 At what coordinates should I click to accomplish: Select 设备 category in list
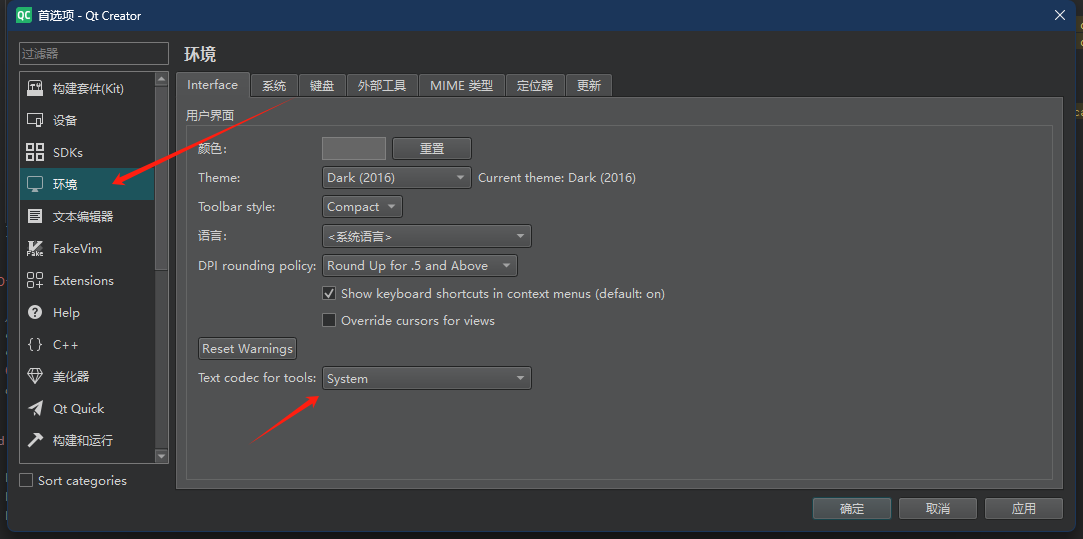[87, 120]
